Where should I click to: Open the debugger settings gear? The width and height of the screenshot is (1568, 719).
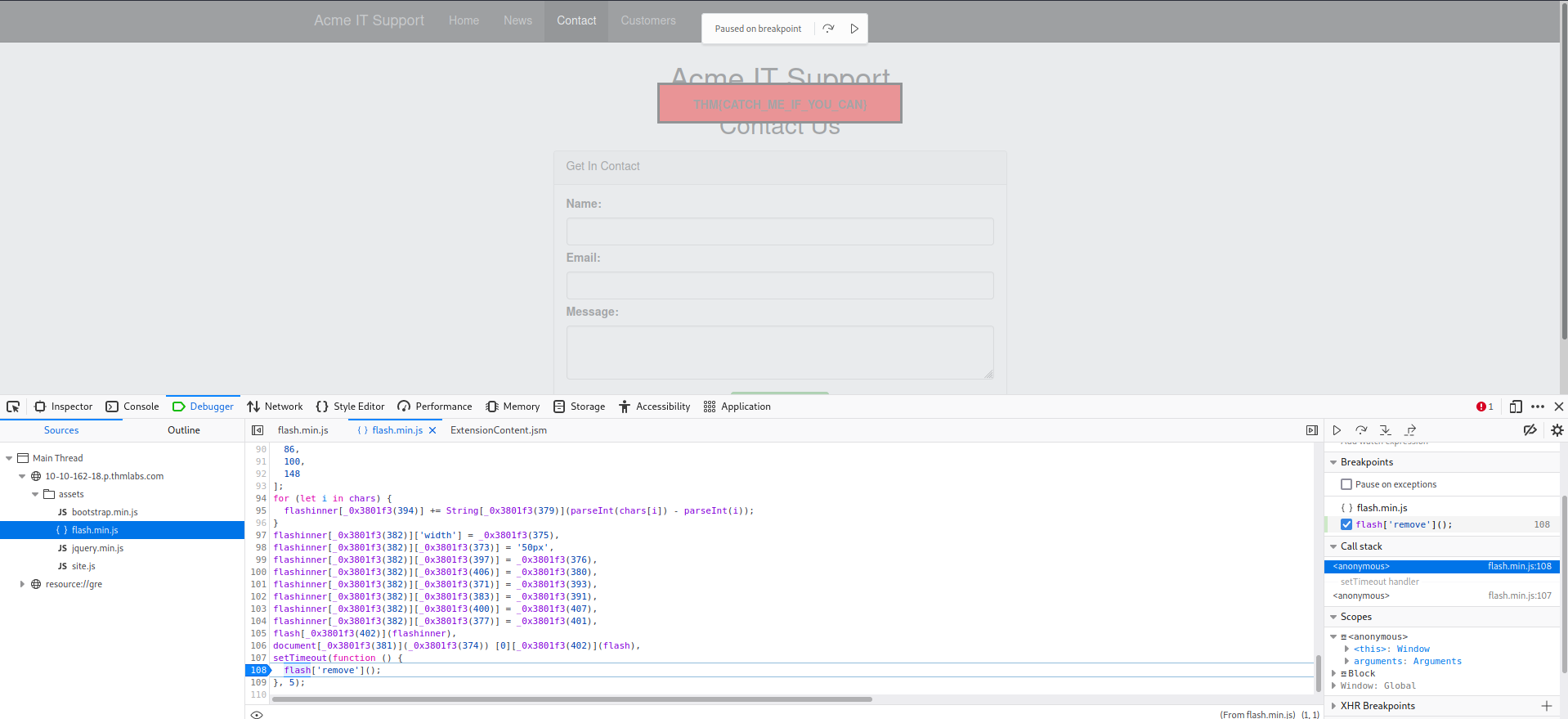coord(1557,430)
